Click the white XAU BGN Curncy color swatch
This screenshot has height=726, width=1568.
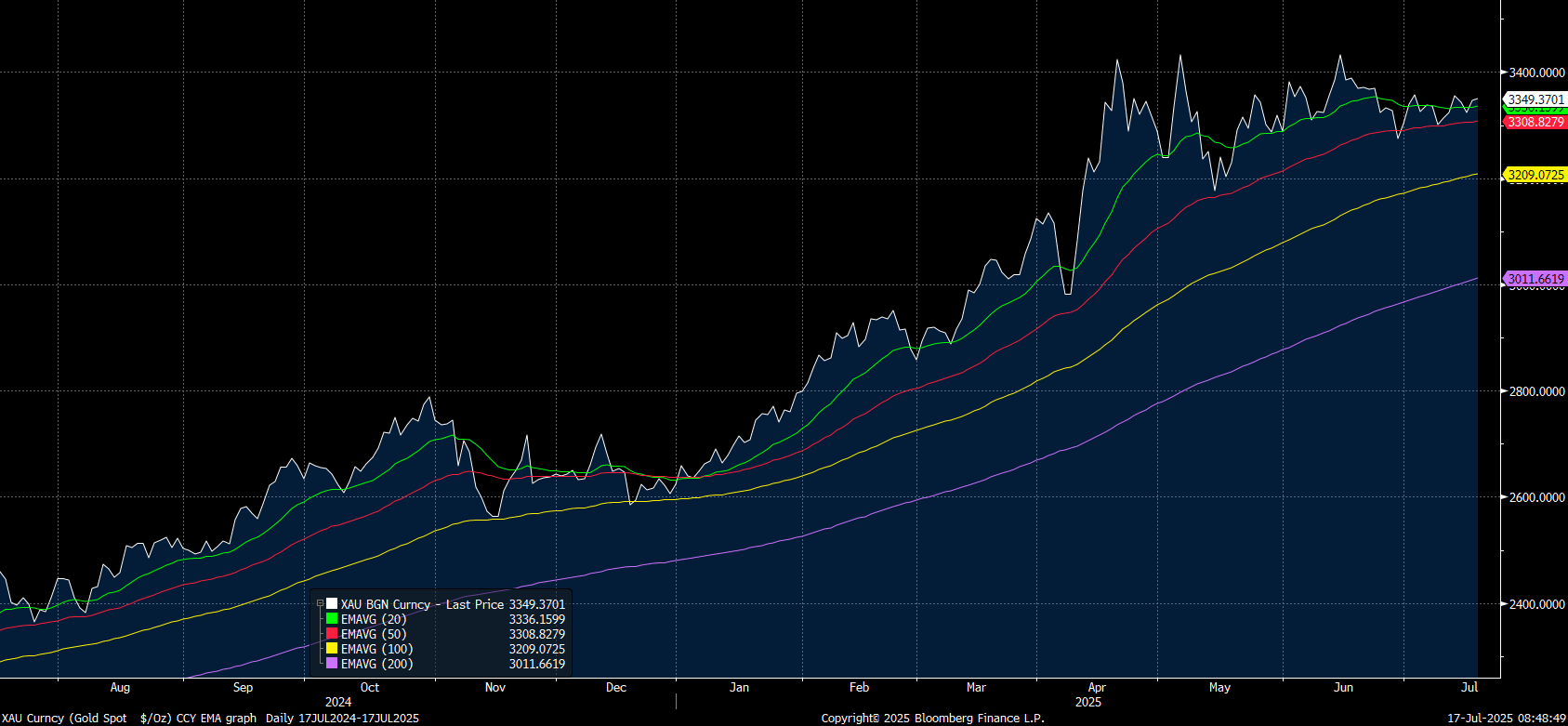pos(332,604)
